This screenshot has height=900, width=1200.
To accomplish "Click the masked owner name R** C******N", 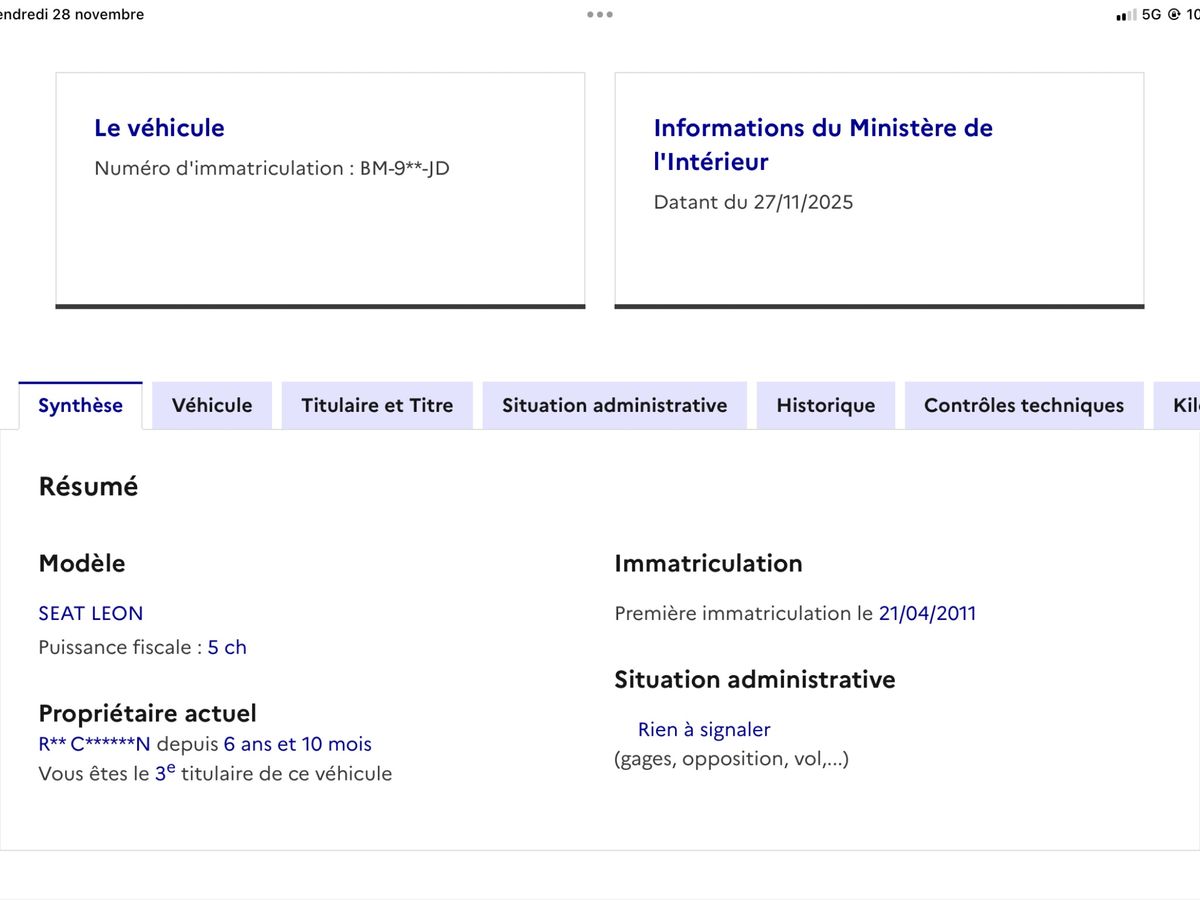I will coord(94,744).
